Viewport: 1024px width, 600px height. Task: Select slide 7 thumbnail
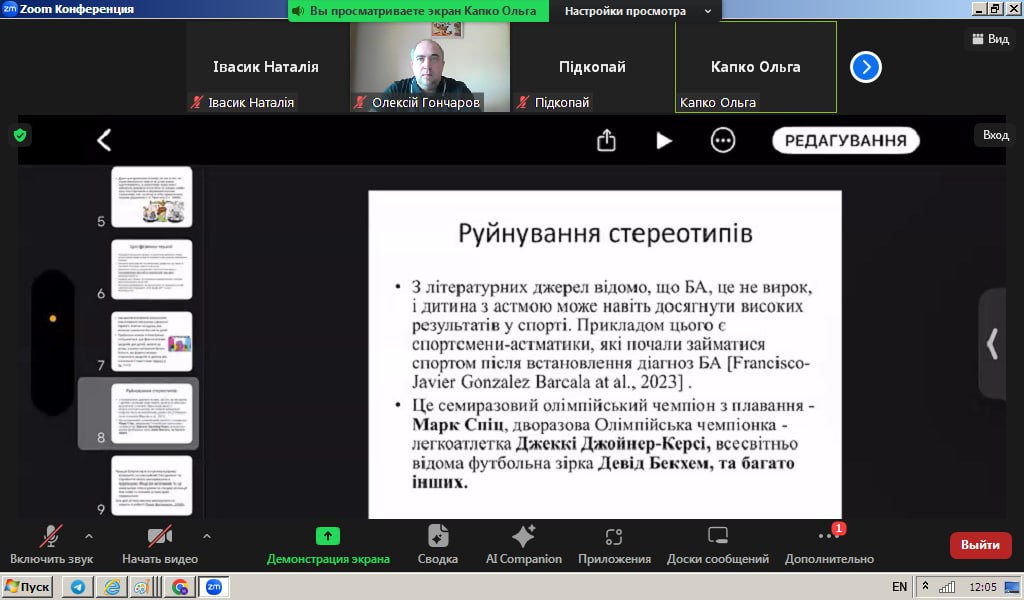point(152,341)
